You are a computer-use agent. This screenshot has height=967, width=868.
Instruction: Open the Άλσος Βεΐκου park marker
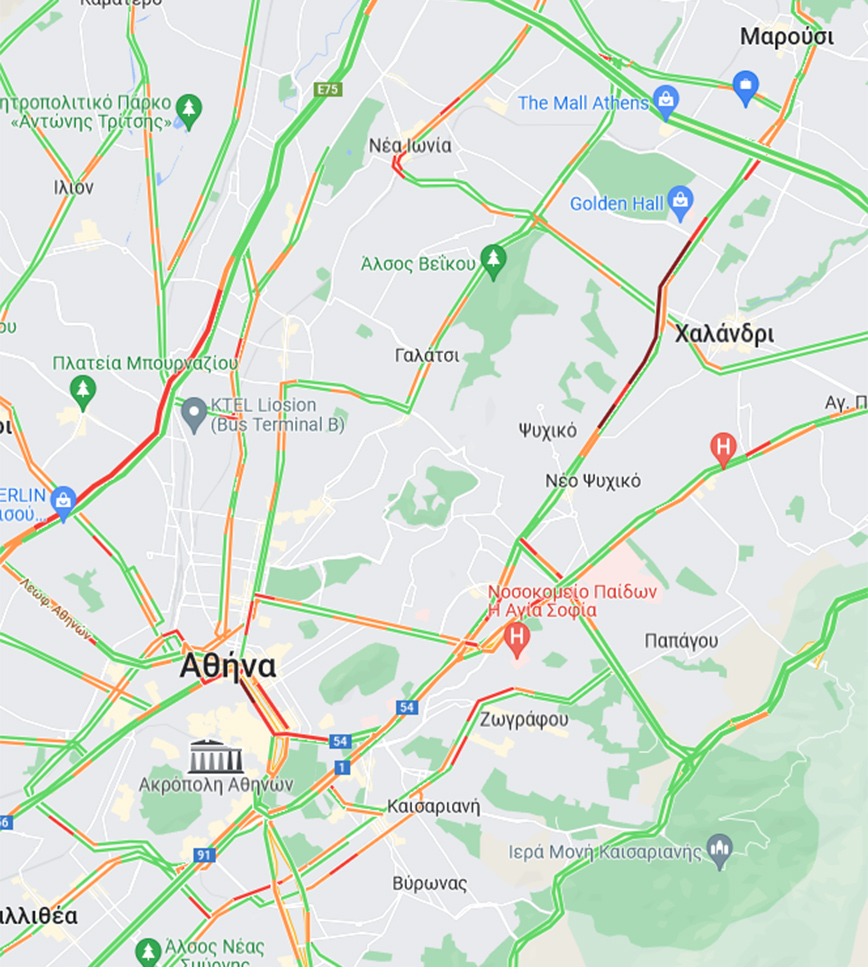[493, 261]
